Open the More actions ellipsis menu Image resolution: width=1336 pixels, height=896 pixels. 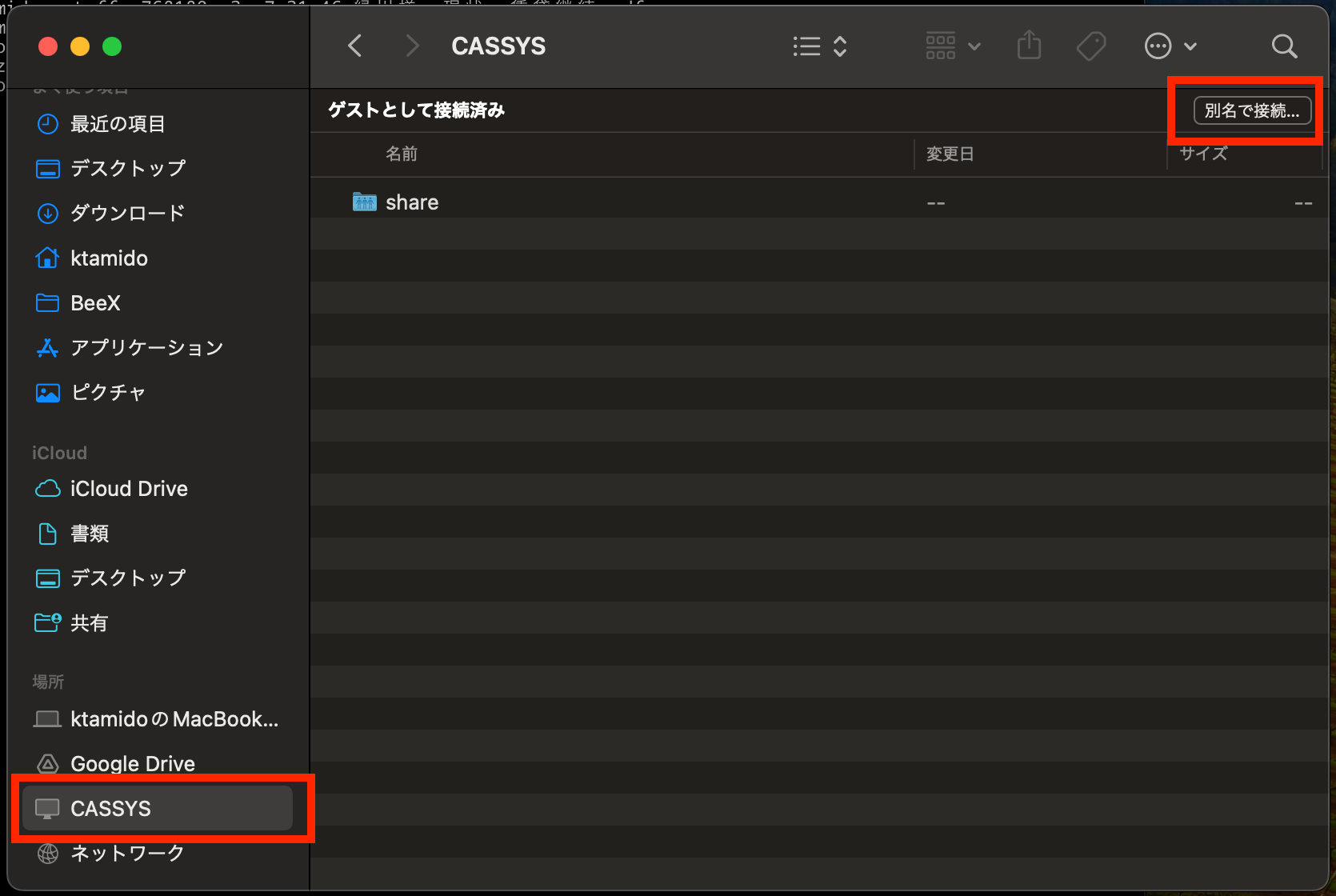click(1170, 46)
